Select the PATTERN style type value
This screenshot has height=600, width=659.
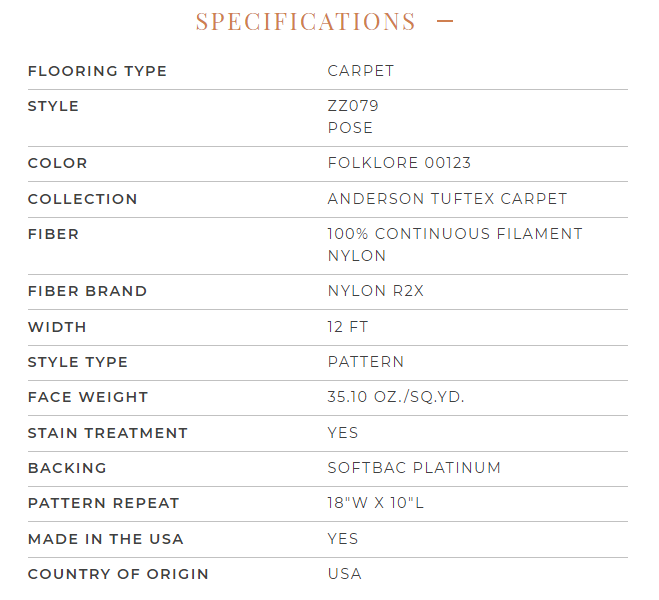[366, 362]
